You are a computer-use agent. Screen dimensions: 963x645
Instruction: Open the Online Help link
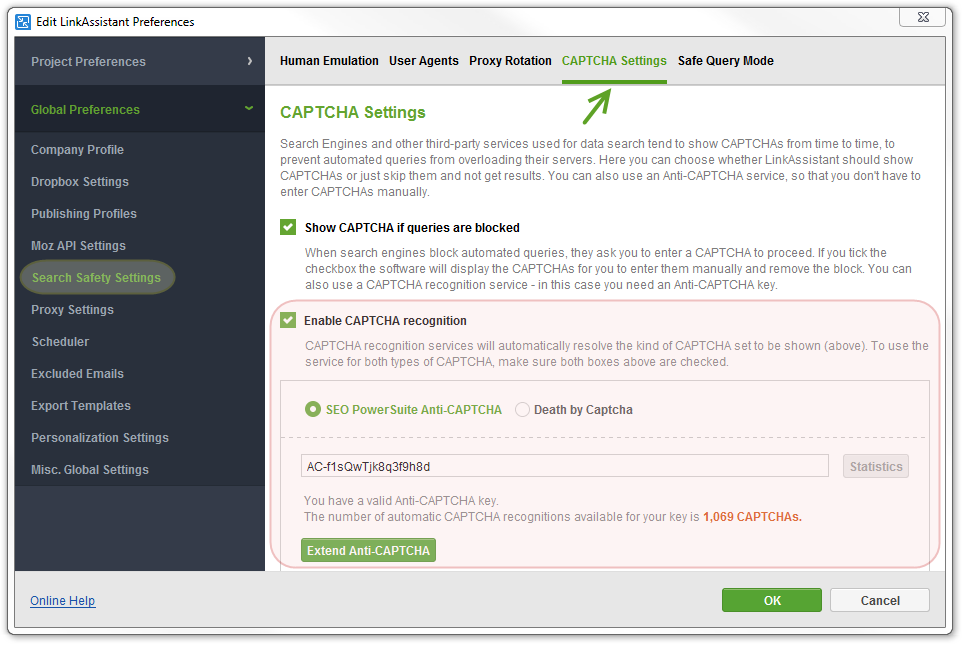[63, 601]
